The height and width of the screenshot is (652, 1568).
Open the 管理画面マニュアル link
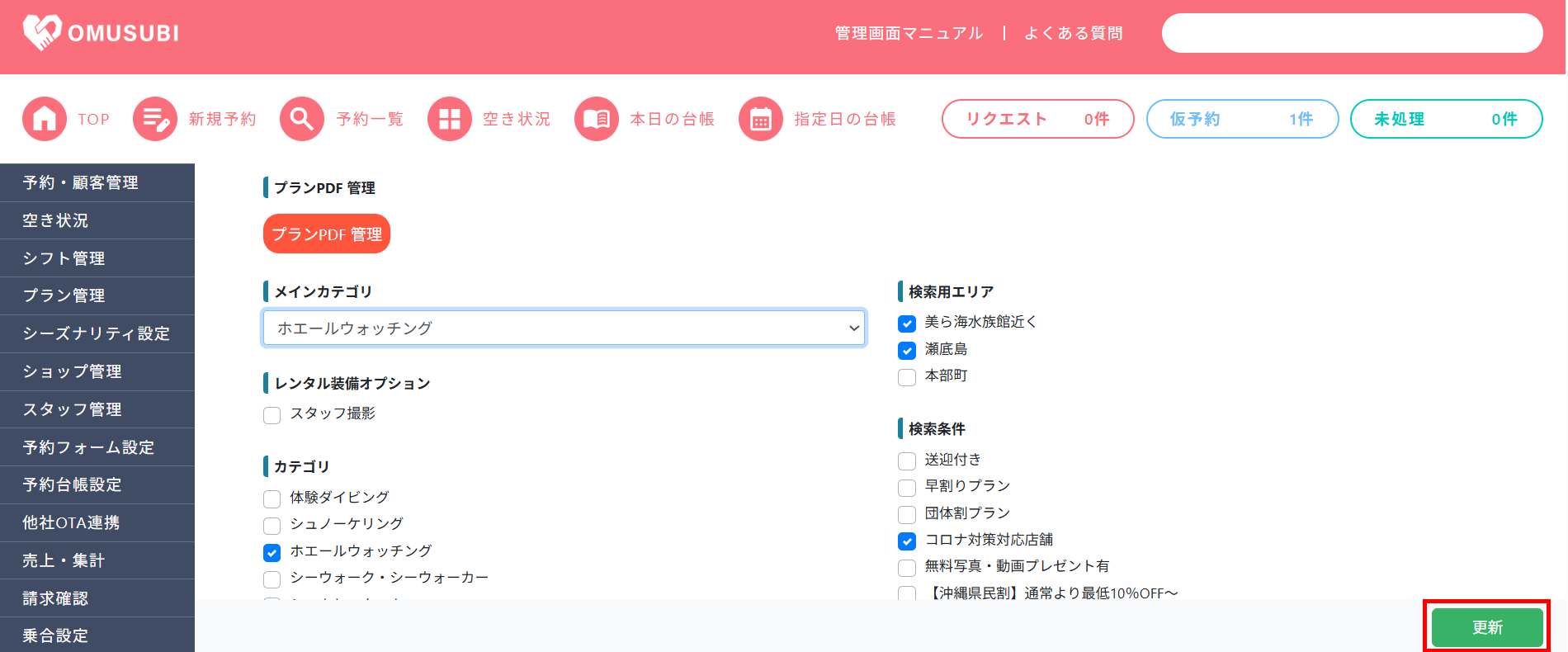(909, 33)
